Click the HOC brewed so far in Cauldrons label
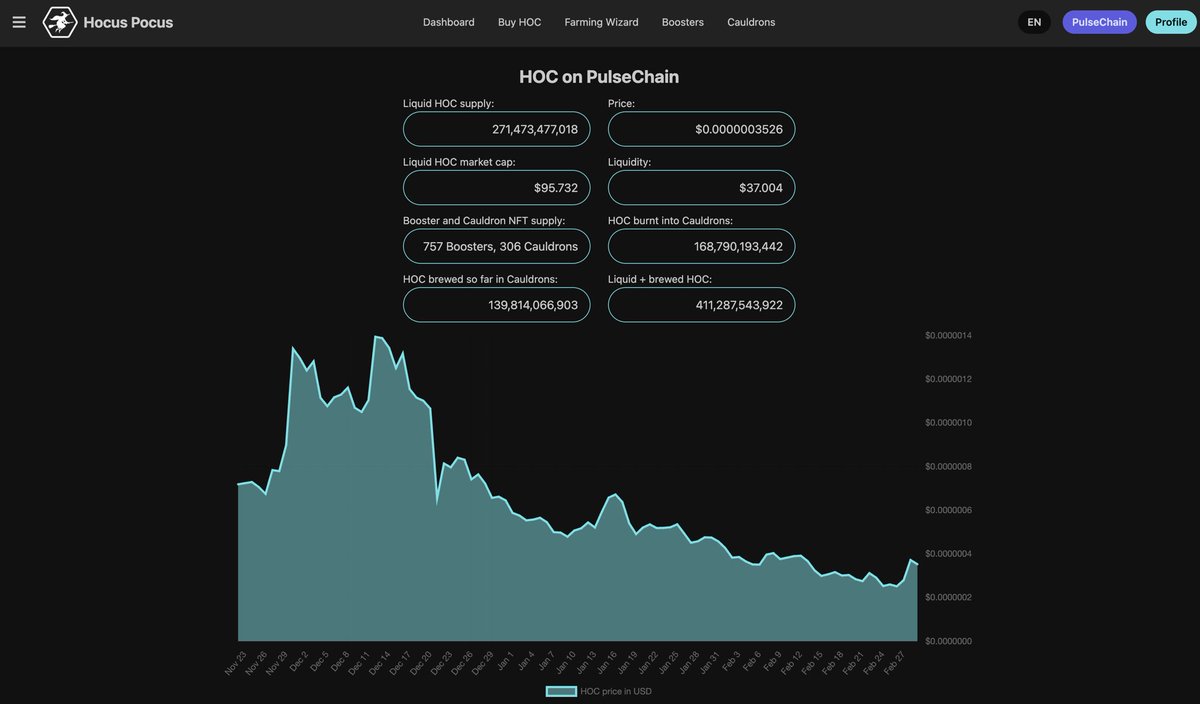1200x704 pixels. pos(480,279)
